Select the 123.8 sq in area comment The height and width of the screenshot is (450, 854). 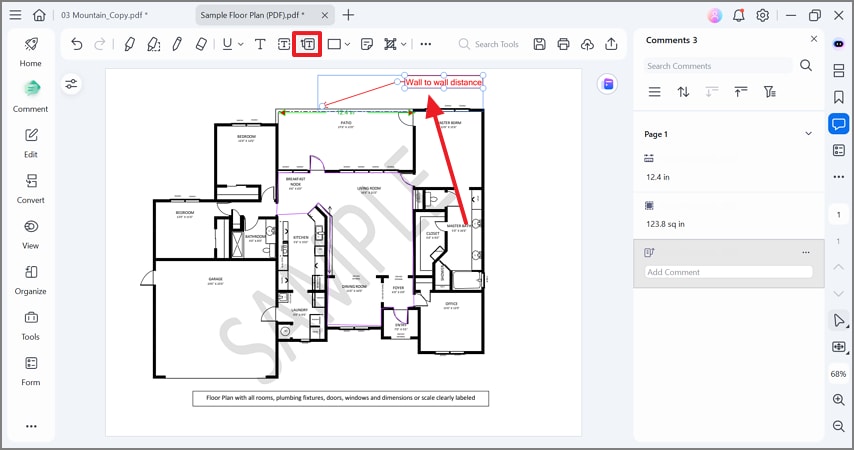pos(728,215)
